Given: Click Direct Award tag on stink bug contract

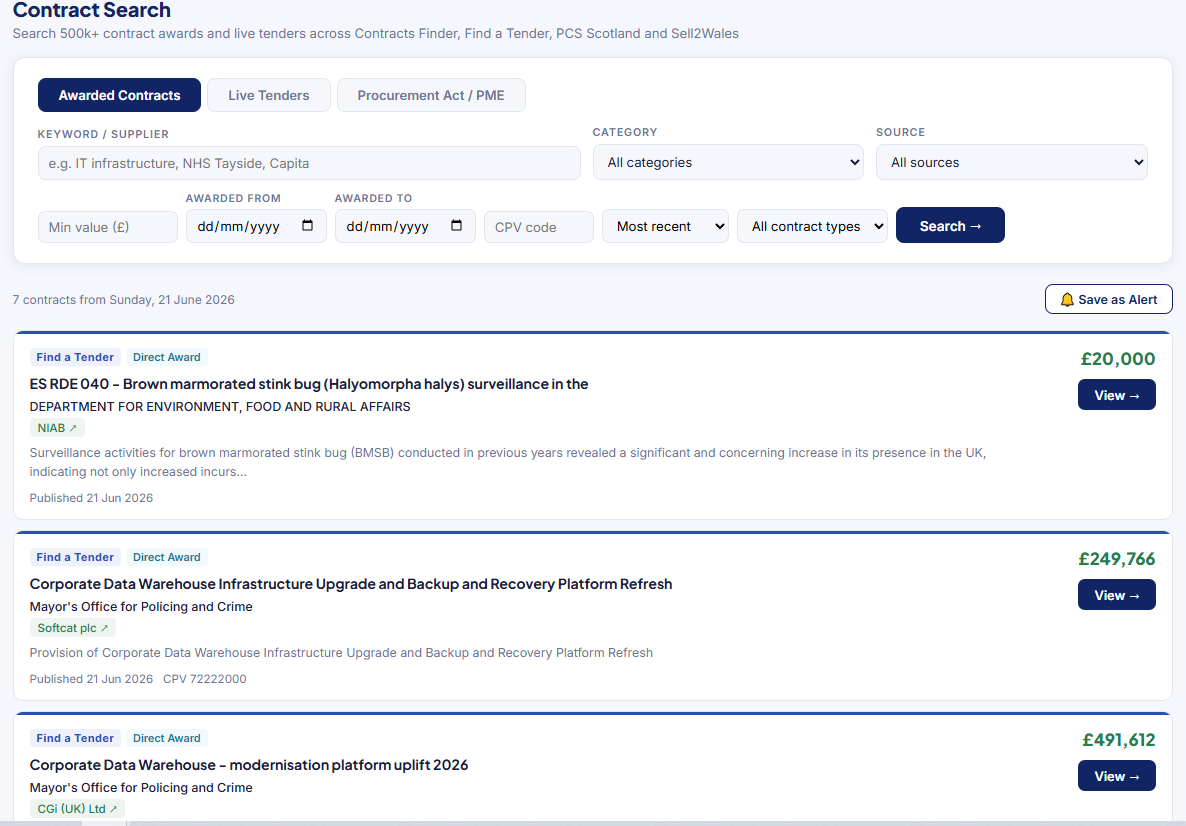Looking at the screenshot, I should pos(166,357).
